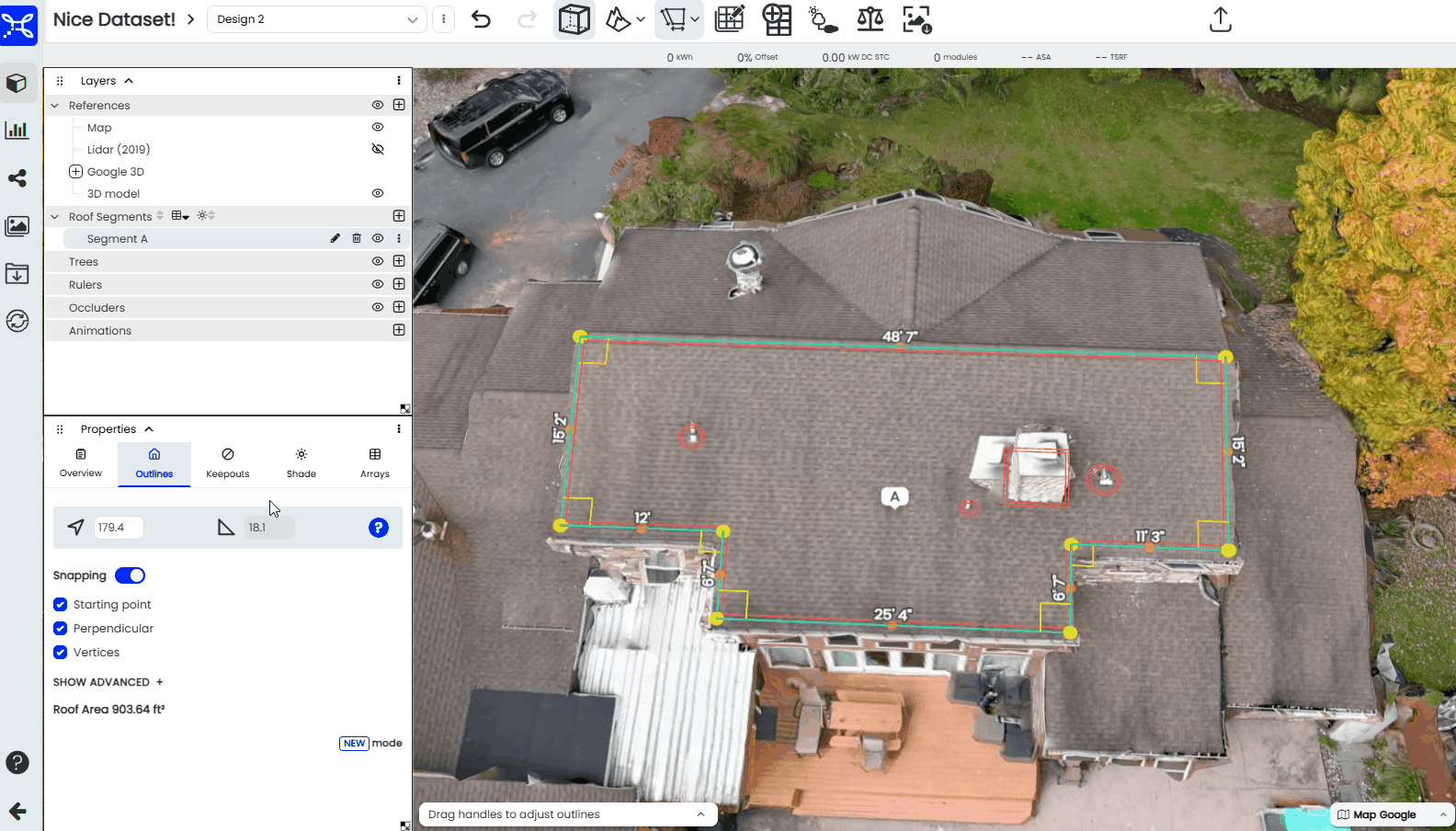Screen dimensions: 1456x831
Task: Open the Design 2 dropdown
Action: point(317,19)
